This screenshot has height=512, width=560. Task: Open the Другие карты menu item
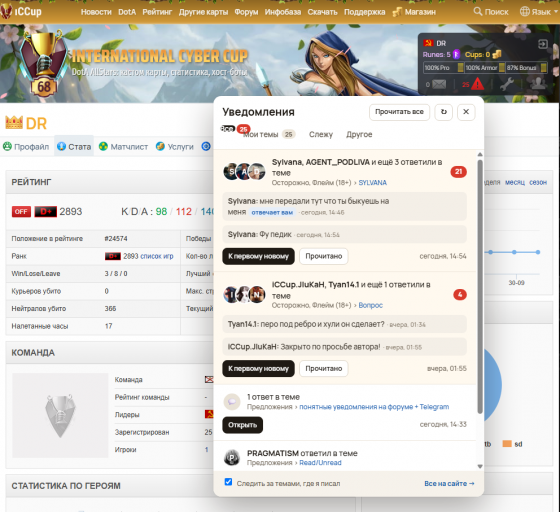(x=203, y=12)
